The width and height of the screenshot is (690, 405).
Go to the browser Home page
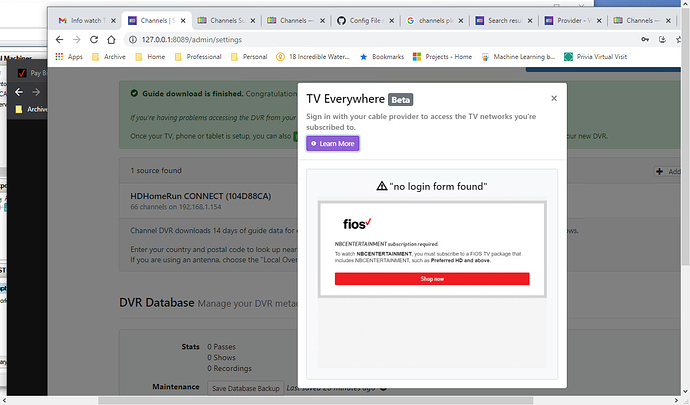tap(111, 40)
